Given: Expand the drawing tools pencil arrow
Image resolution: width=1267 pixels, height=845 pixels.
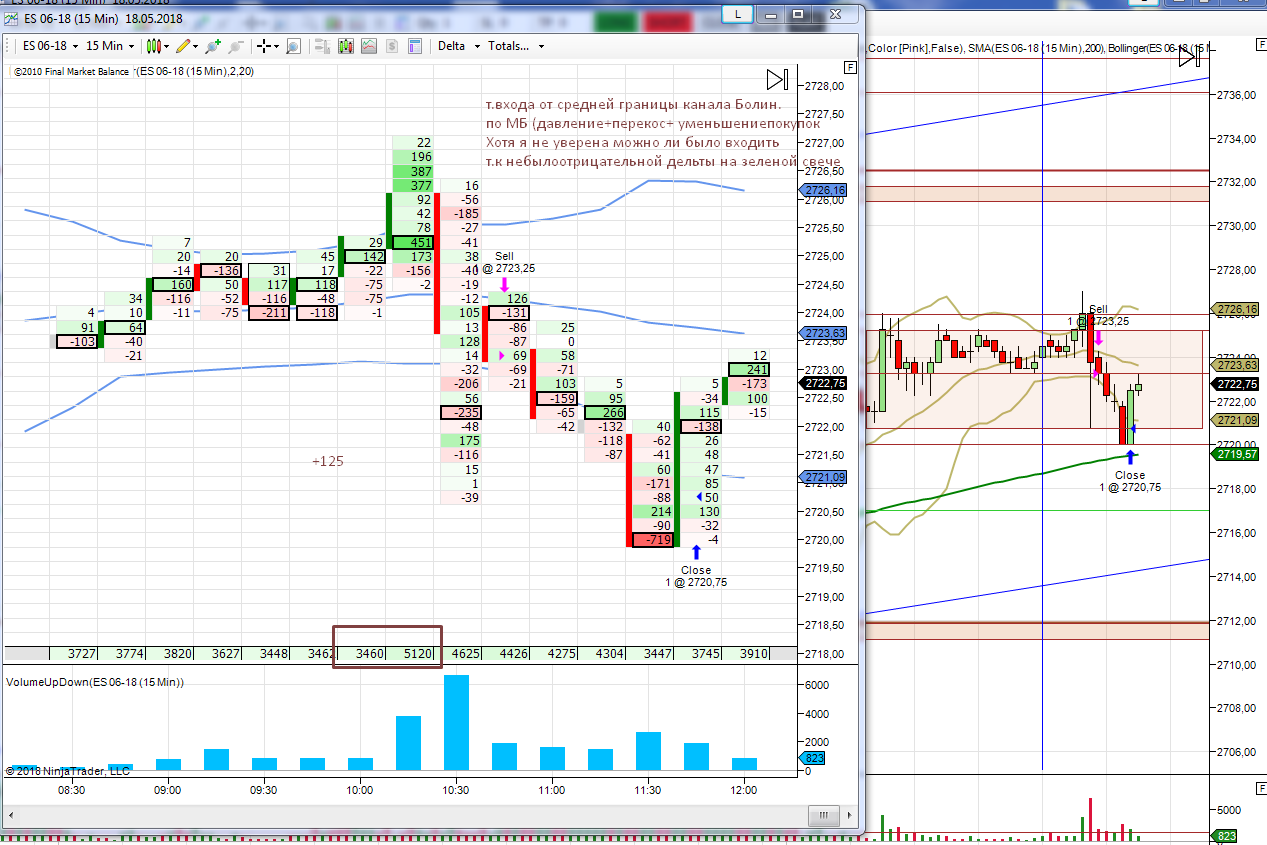Looking at the screenshot, I should [197, 46].
